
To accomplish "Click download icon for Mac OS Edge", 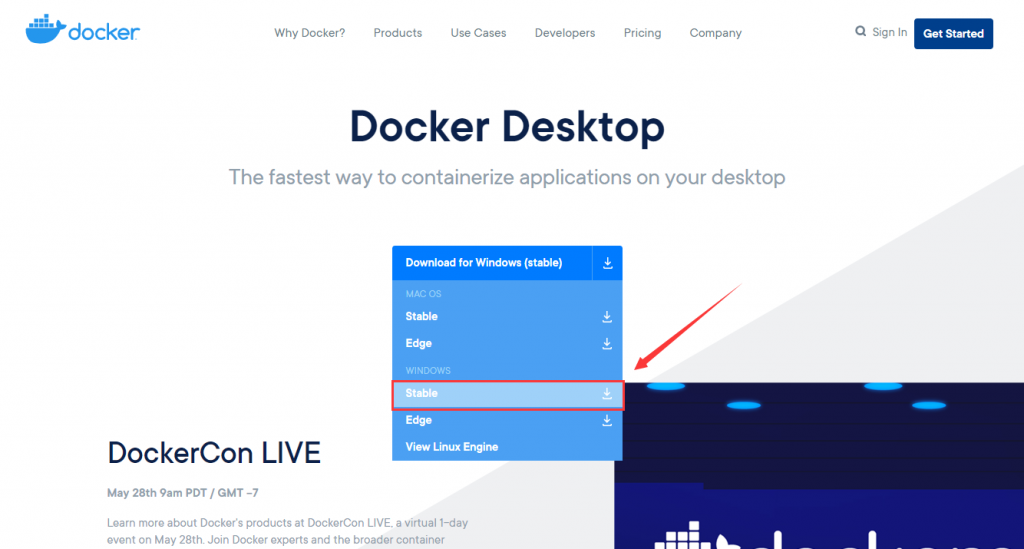I will [607, 343].
